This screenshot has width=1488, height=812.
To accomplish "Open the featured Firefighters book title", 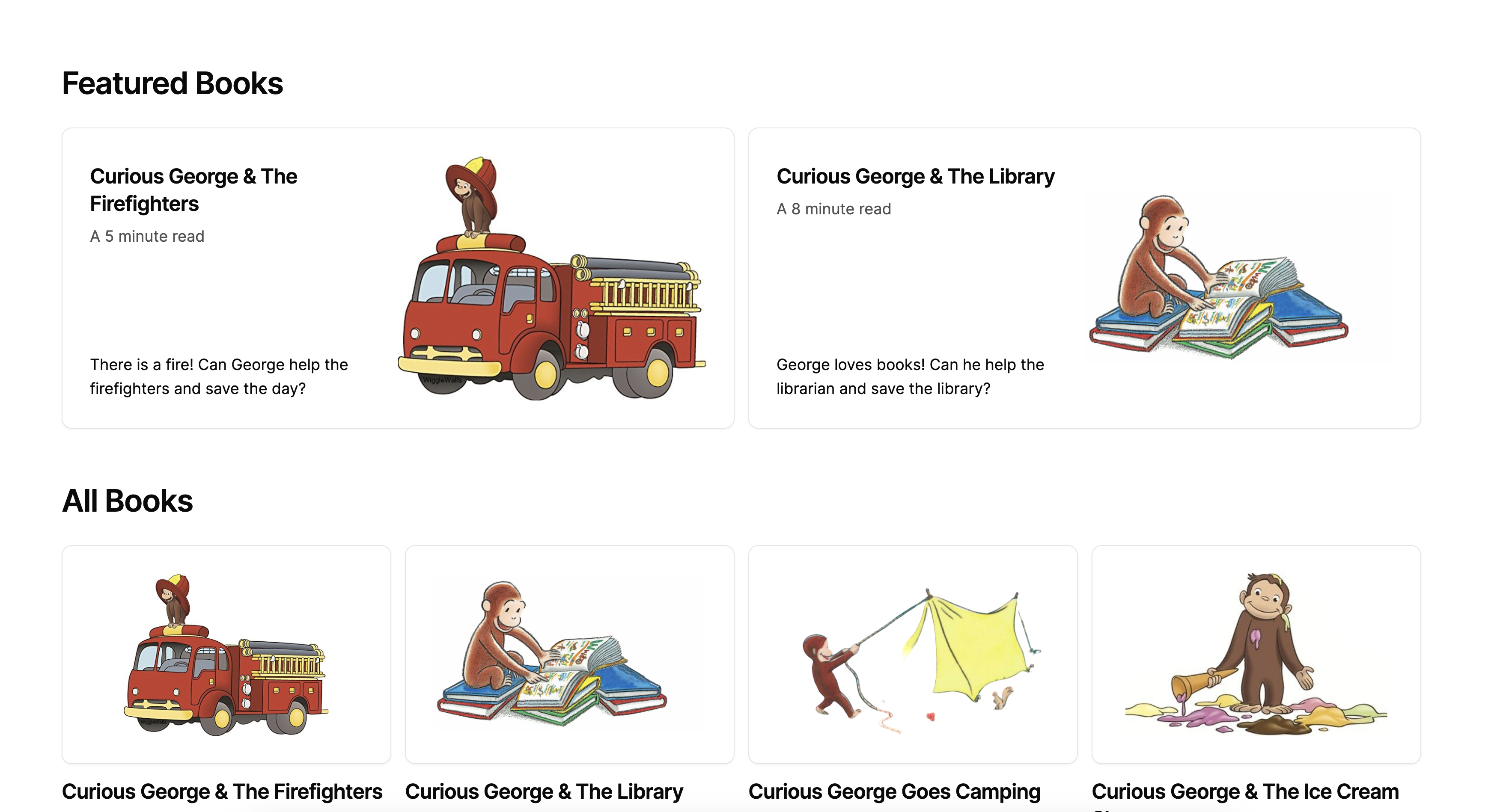I will point(193,190).
